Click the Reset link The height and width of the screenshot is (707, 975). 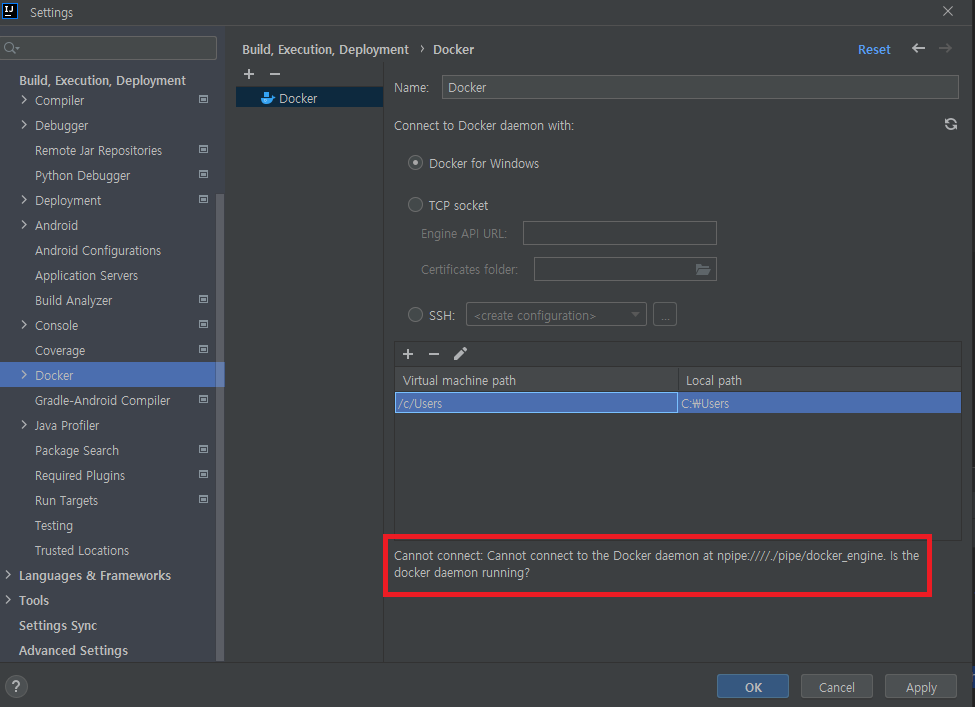[x=874, y=49]
